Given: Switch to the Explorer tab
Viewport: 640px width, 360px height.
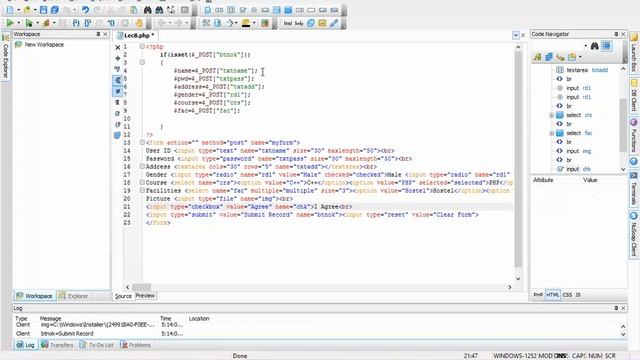Looking at the screenshot, I should click(73, 296).
